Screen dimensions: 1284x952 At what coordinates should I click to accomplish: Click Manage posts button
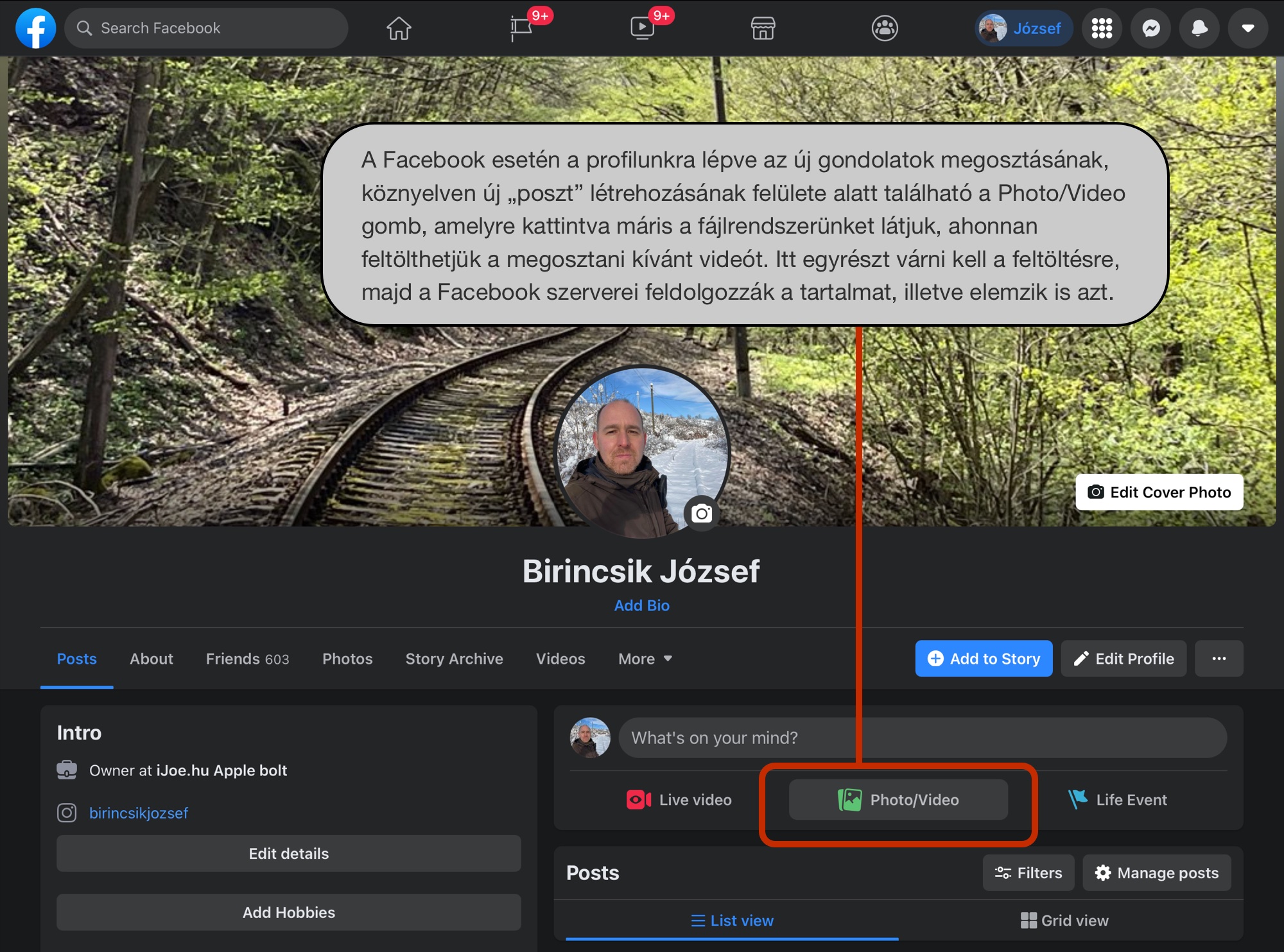[x=1157, y=873]
